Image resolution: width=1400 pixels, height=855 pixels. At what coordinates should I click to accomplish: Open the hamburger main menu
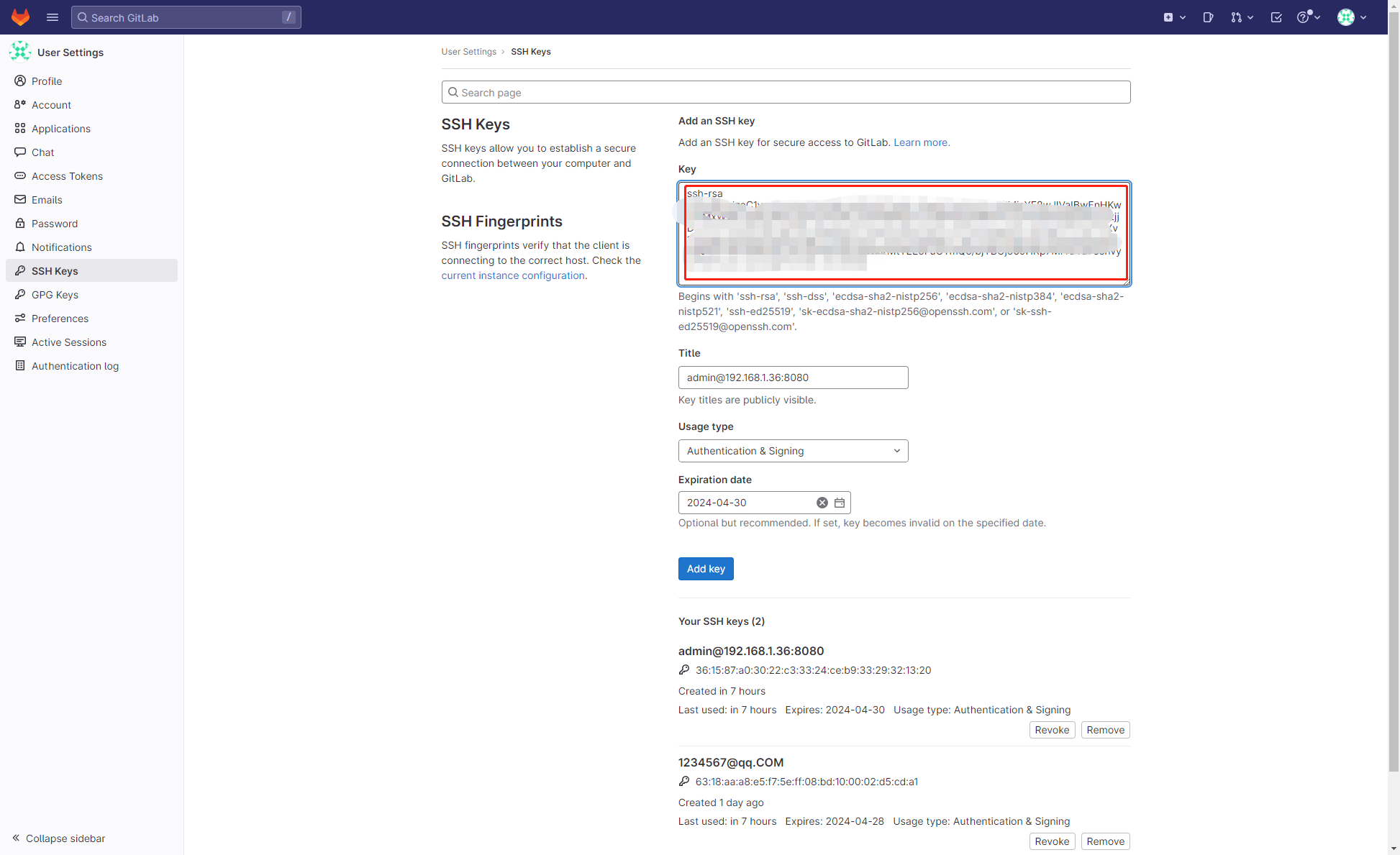53,17
